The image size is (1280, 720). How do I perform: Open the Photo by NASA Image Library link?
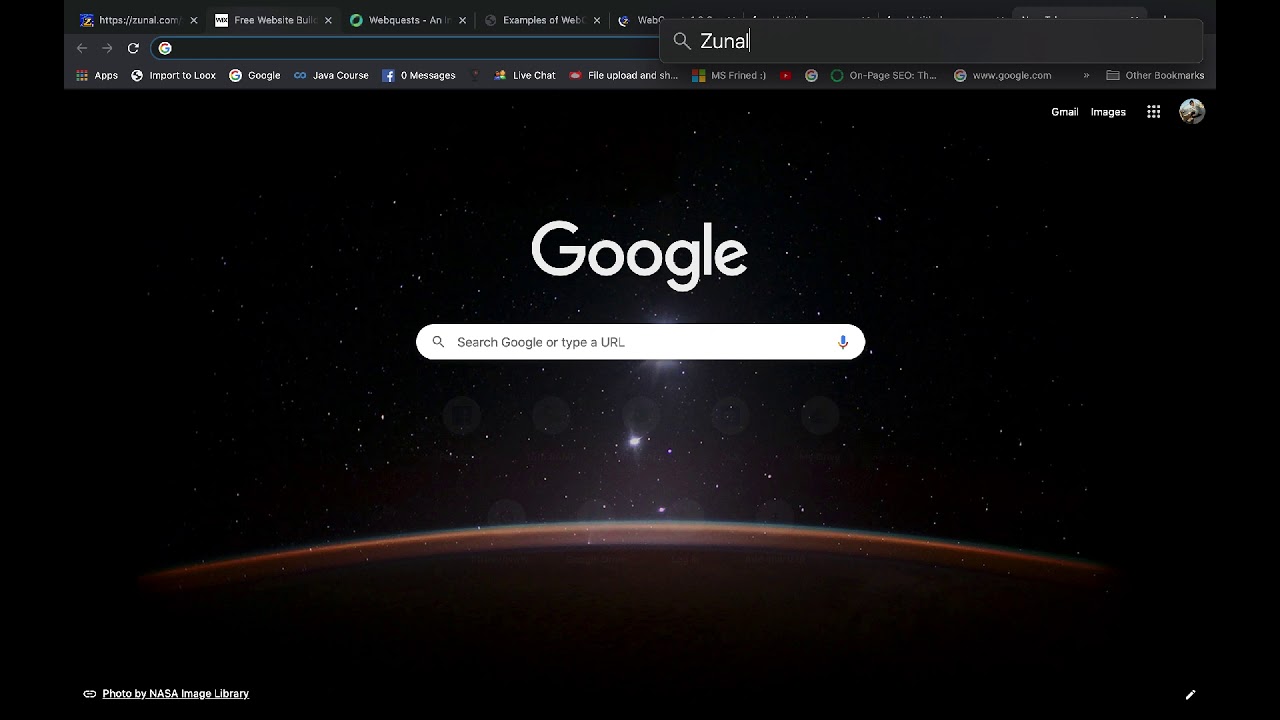(175, 693)
